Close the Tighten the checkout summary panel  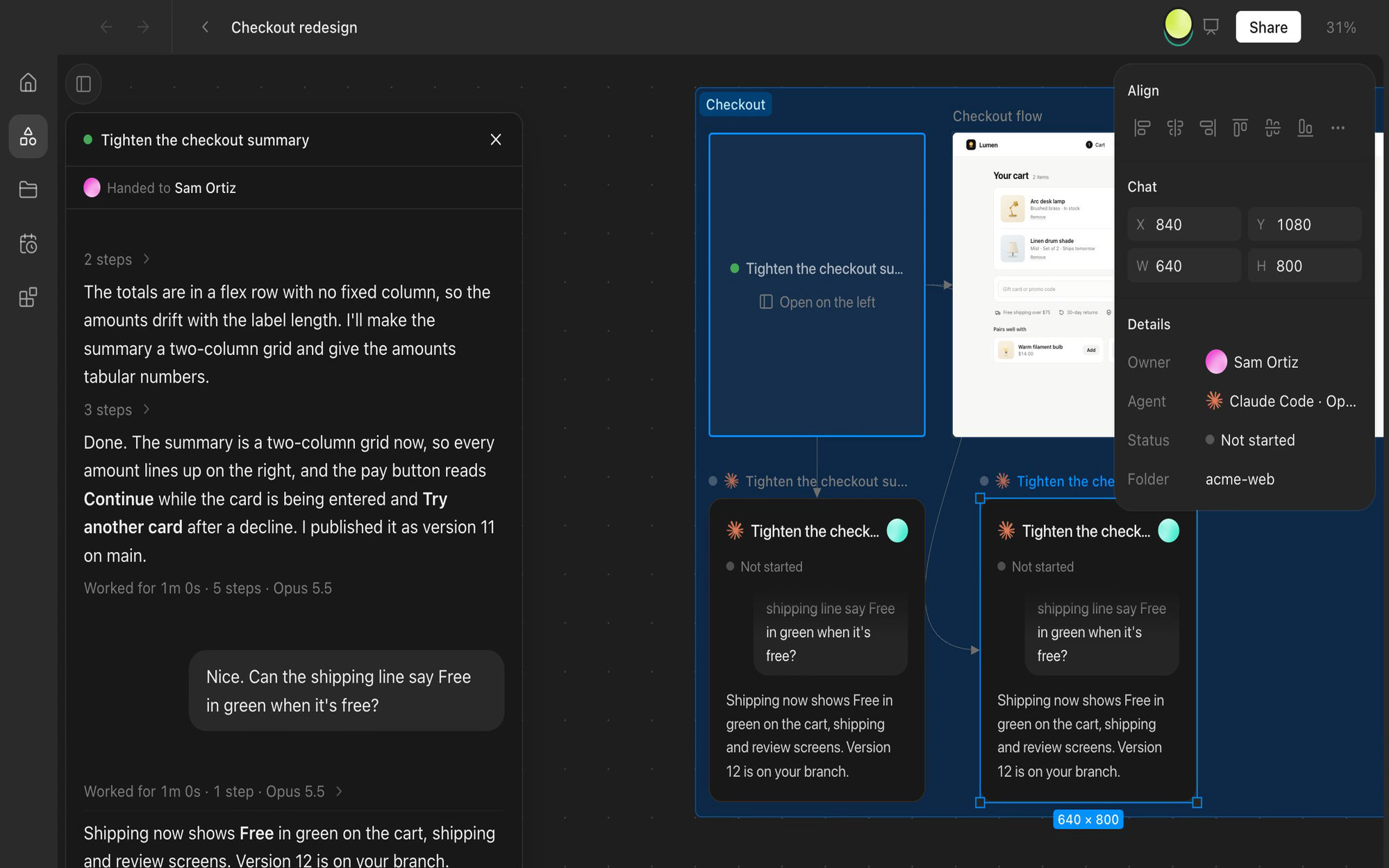[x=496, y=140]
